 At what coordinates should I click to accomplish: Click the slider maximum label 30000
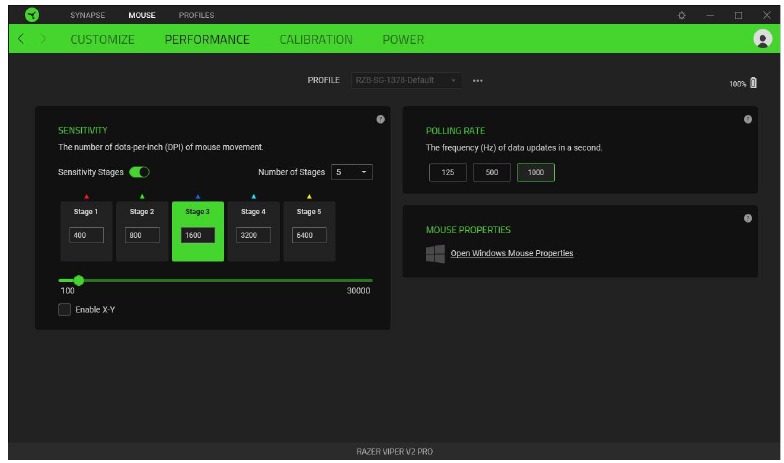(x=358, y=290)
